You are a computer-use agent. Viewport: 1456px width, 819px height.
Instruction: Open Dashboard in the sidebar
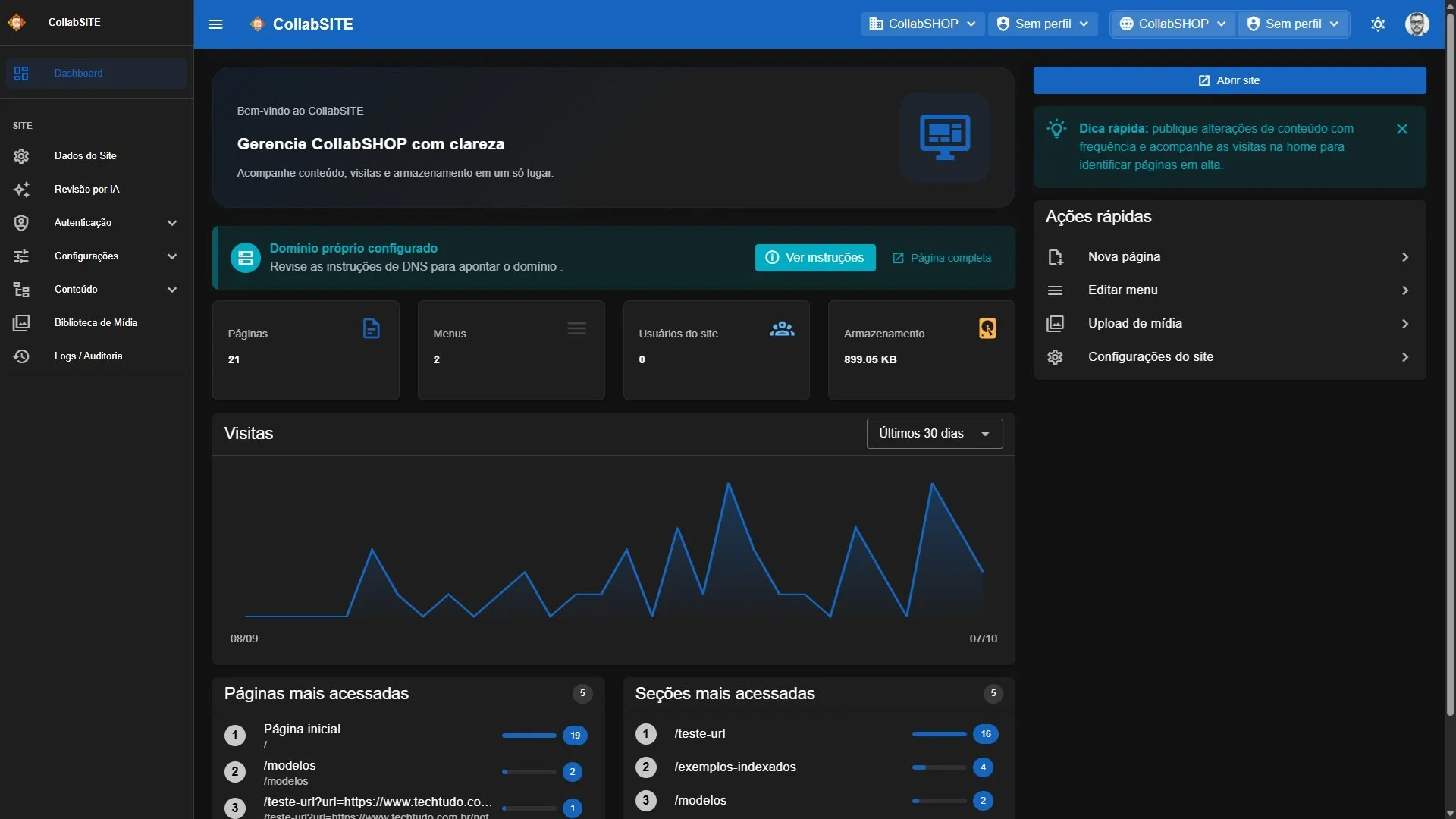[96, 74]
